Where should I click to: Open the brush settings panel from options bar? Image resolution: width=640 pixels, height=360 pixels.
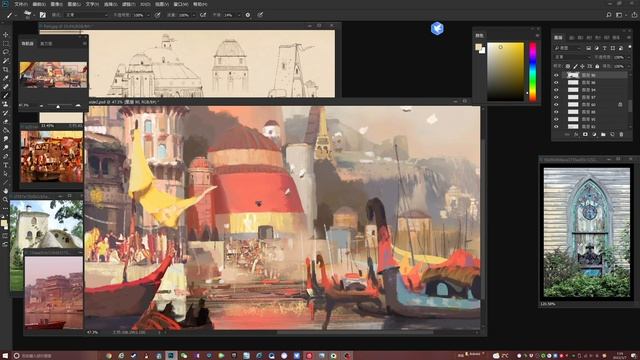42,15
